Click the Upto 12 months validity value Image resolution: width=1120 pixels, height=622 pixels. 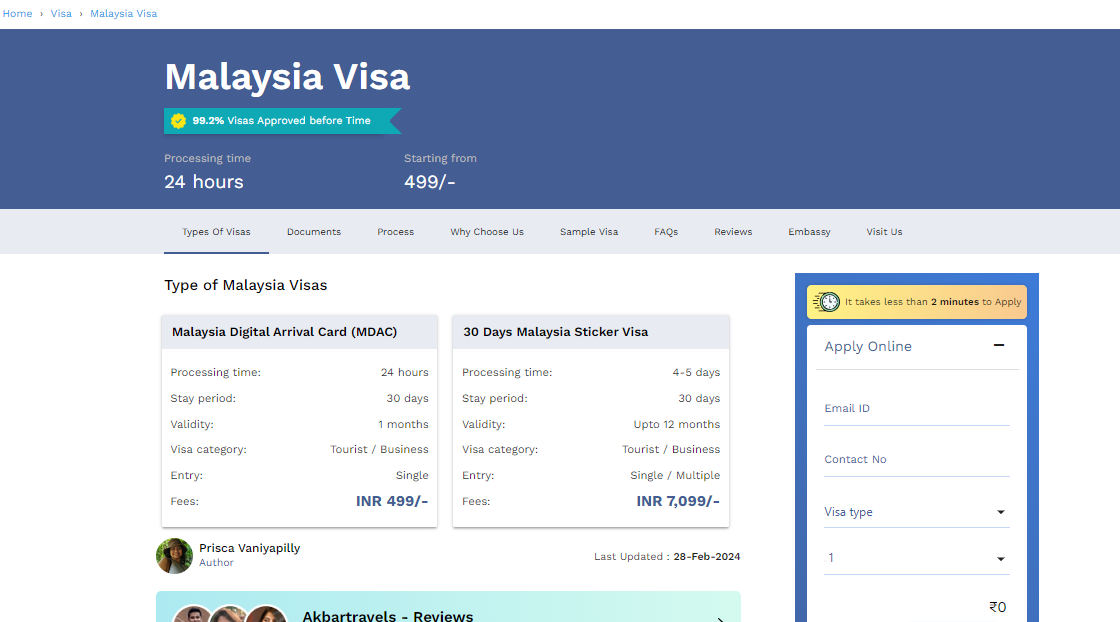pyautogui.click(x=676, y=424)
